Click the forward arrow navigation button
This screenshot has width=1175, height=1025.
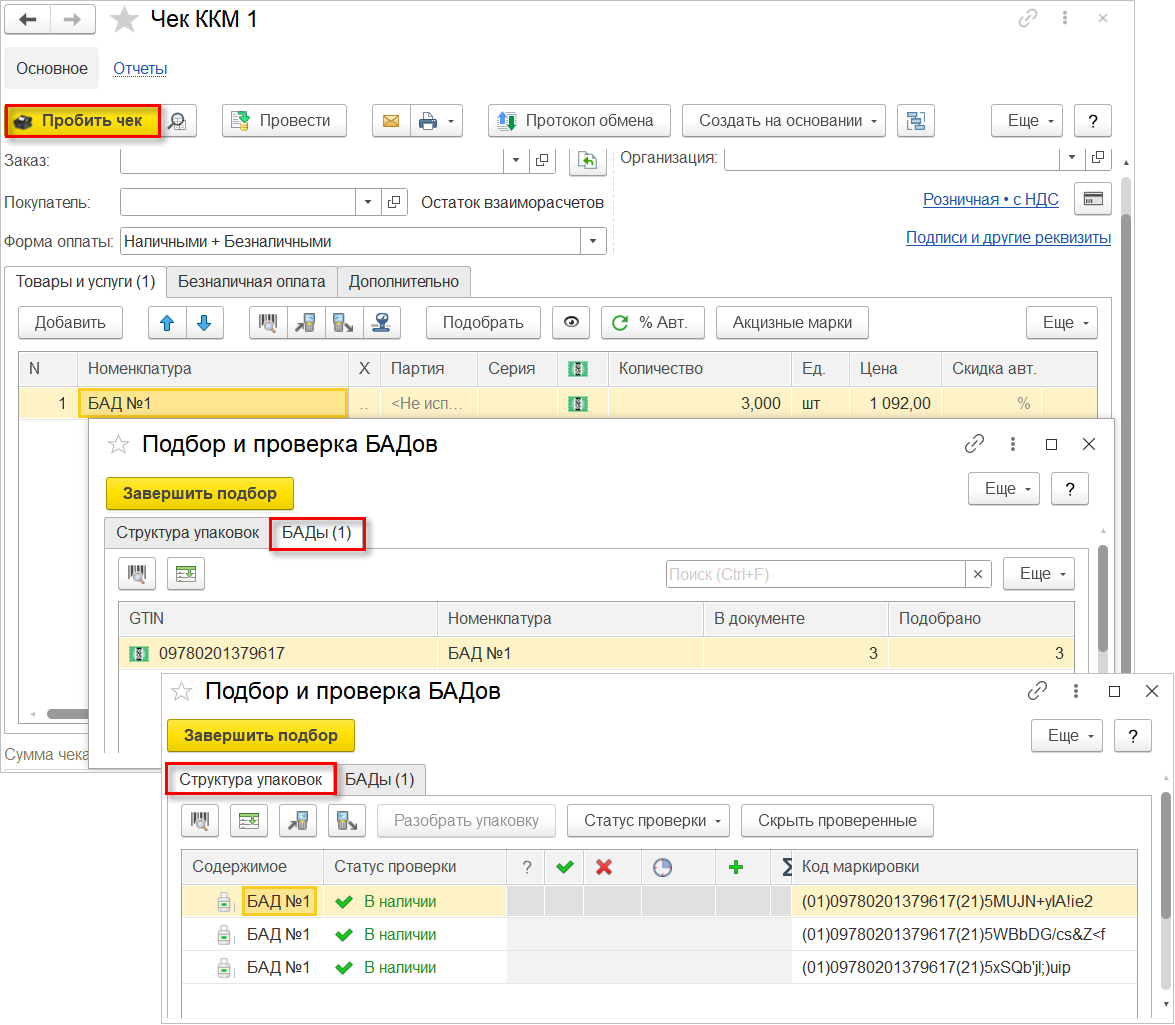click(x=73, y=19)
